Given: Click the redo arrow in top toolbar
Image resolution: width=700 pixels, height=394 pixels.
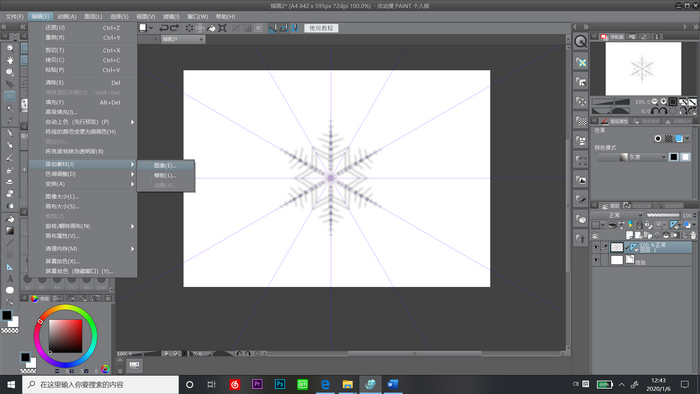Looking at the screenshot, I should coord(175,28).
